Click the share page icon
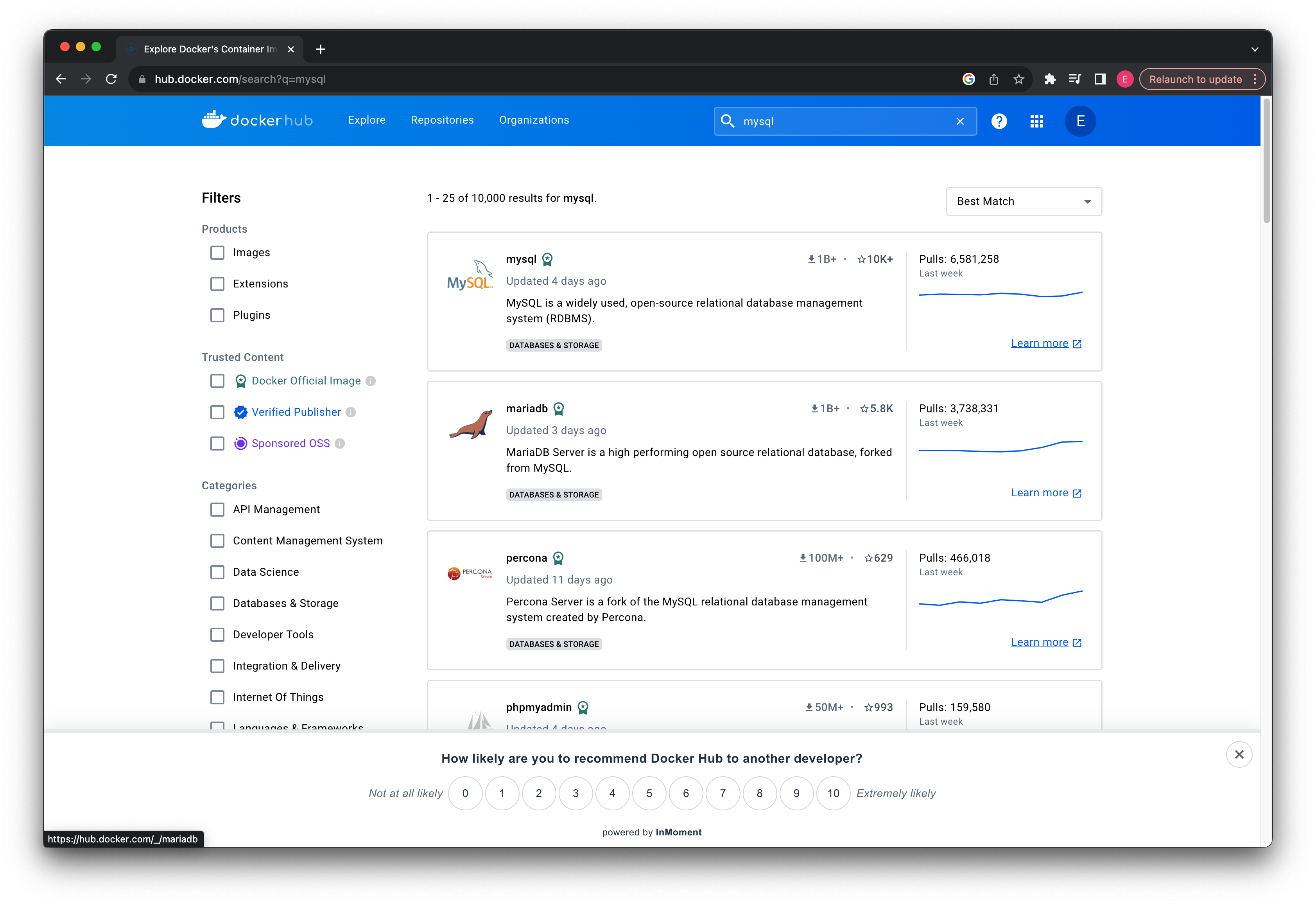The image size is (1316, 905). tap(993, 79)
